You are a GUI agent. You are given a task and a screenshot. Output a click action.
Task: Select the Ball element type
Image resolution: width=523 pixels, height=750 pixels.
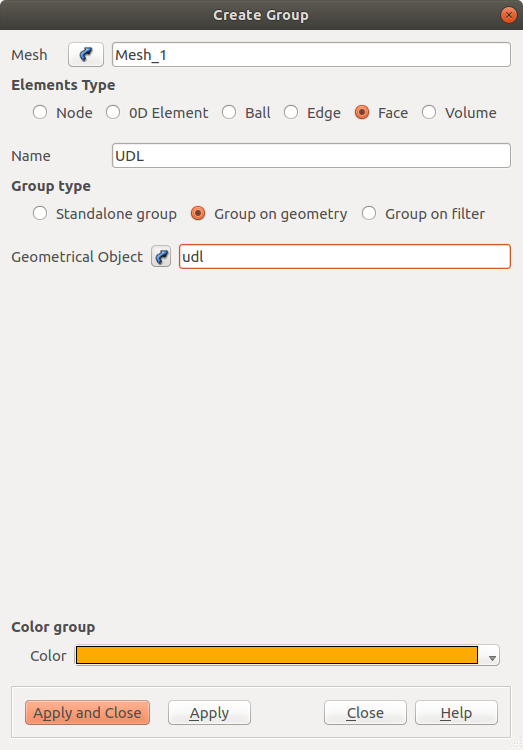229,112
